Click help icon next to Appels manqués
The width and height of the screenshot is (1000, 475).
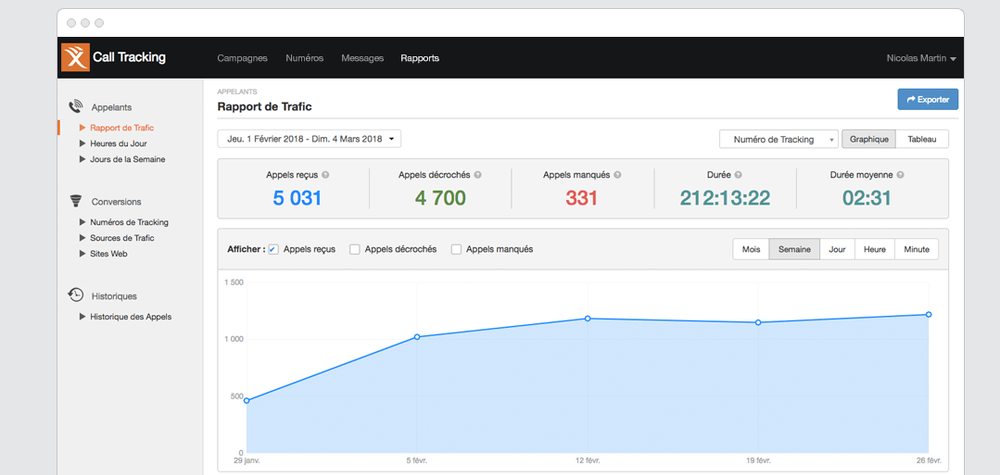click(x=617, y=175)
